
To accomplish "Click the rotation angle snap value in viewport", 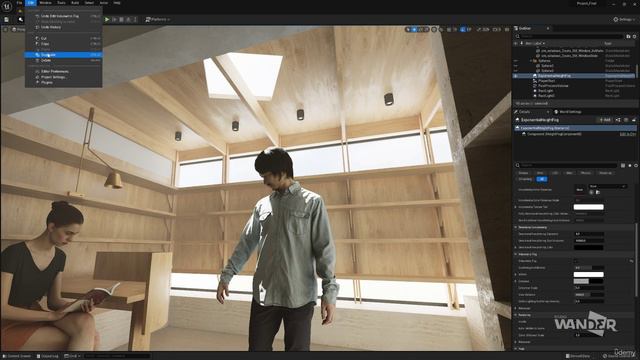I will pyautogui.click(x=469, y=29).
